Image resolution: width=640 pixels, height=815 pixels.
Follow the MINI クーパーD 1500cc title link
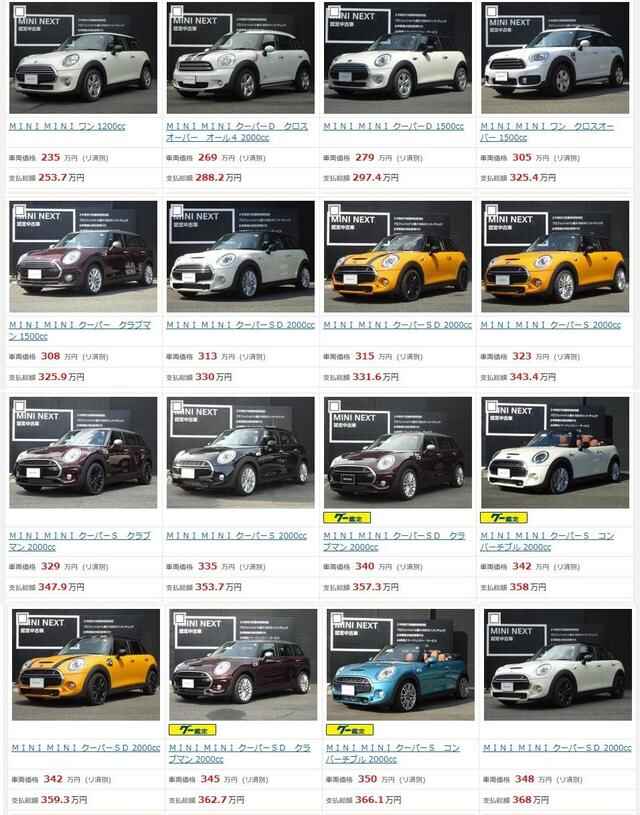tap(394, 126)
